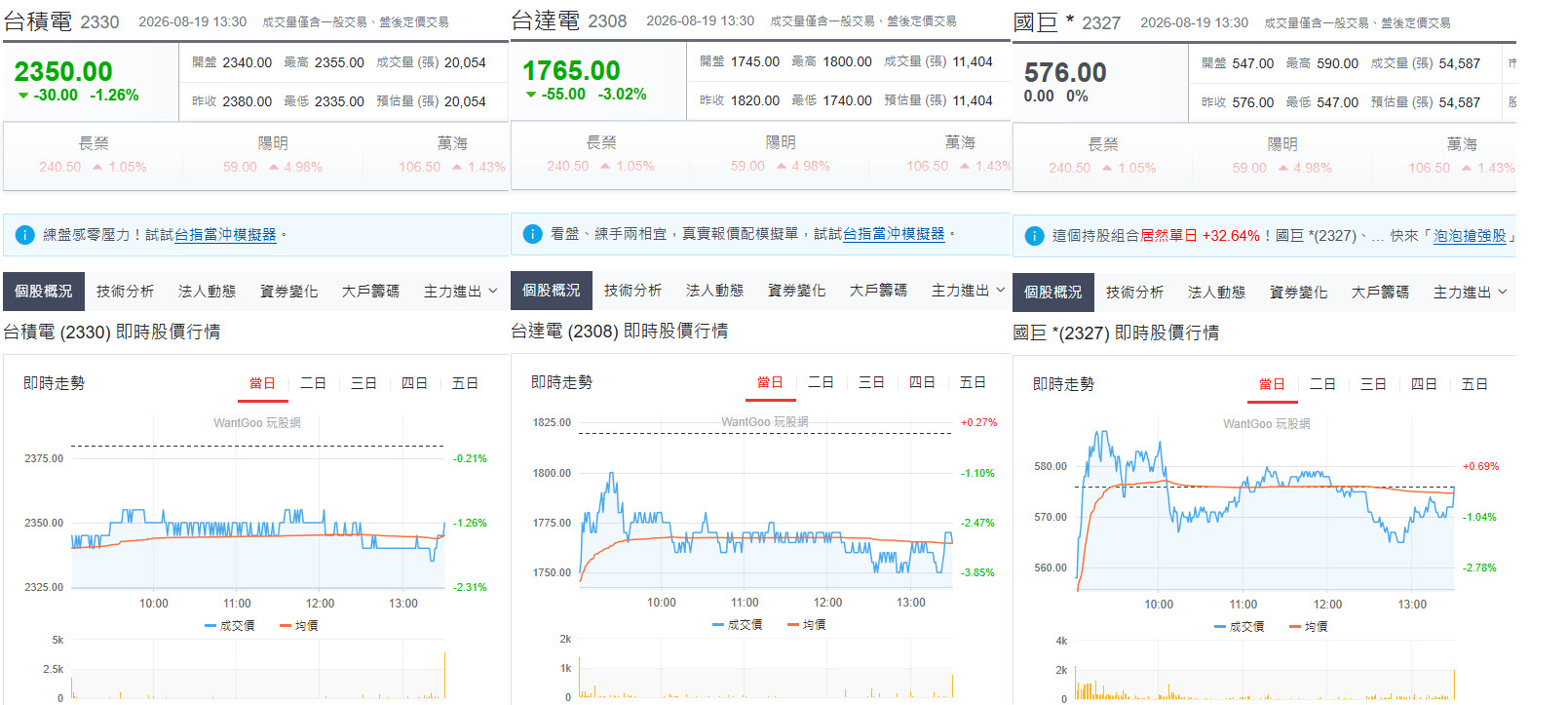Toggle the 成交價 legend in 國巨 chart
1568x705 pixels.
[1240, 627]
